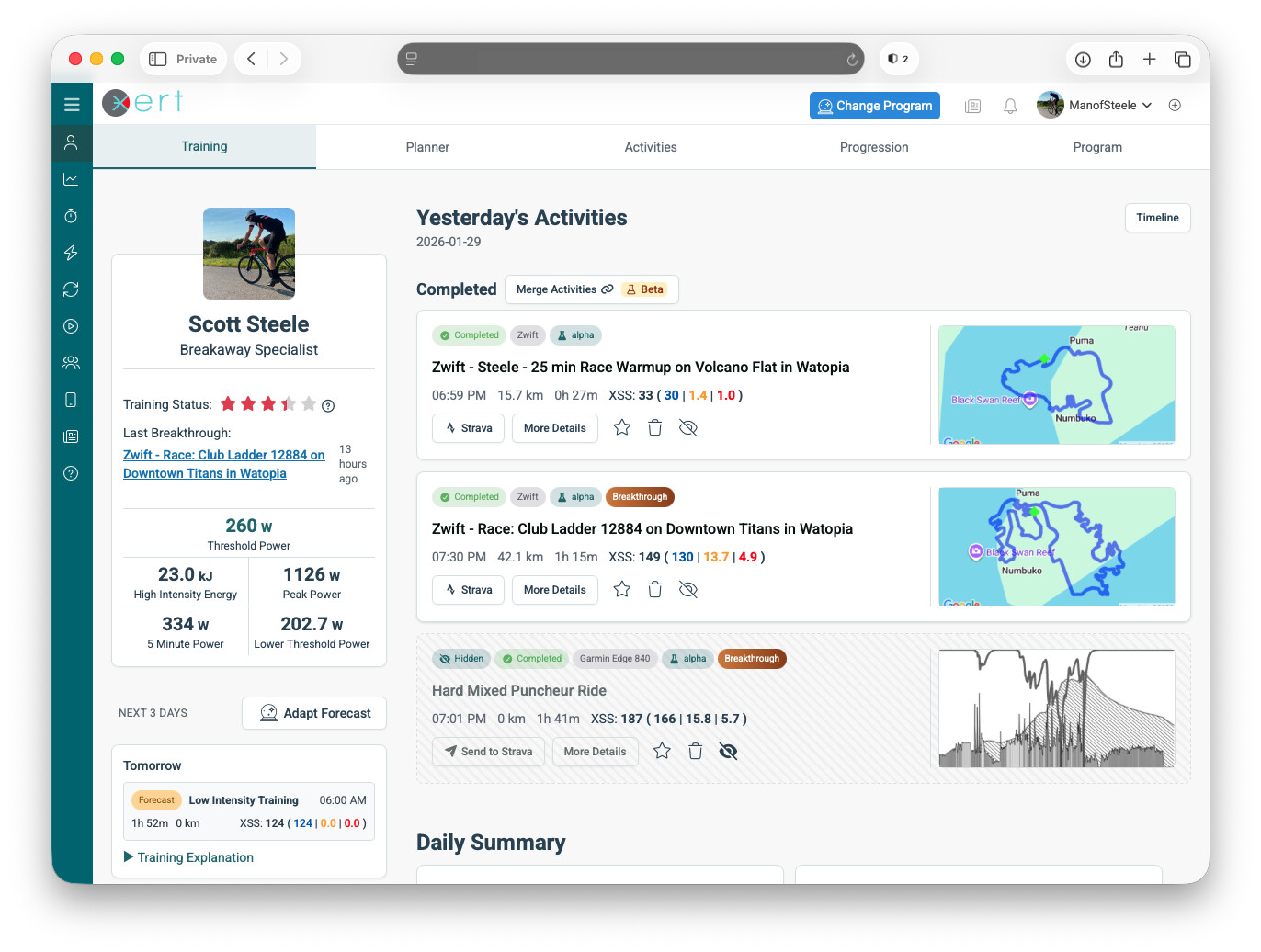Open the hamburger menu in sidebar
The image size is (1261, 952).
(72, 105)
